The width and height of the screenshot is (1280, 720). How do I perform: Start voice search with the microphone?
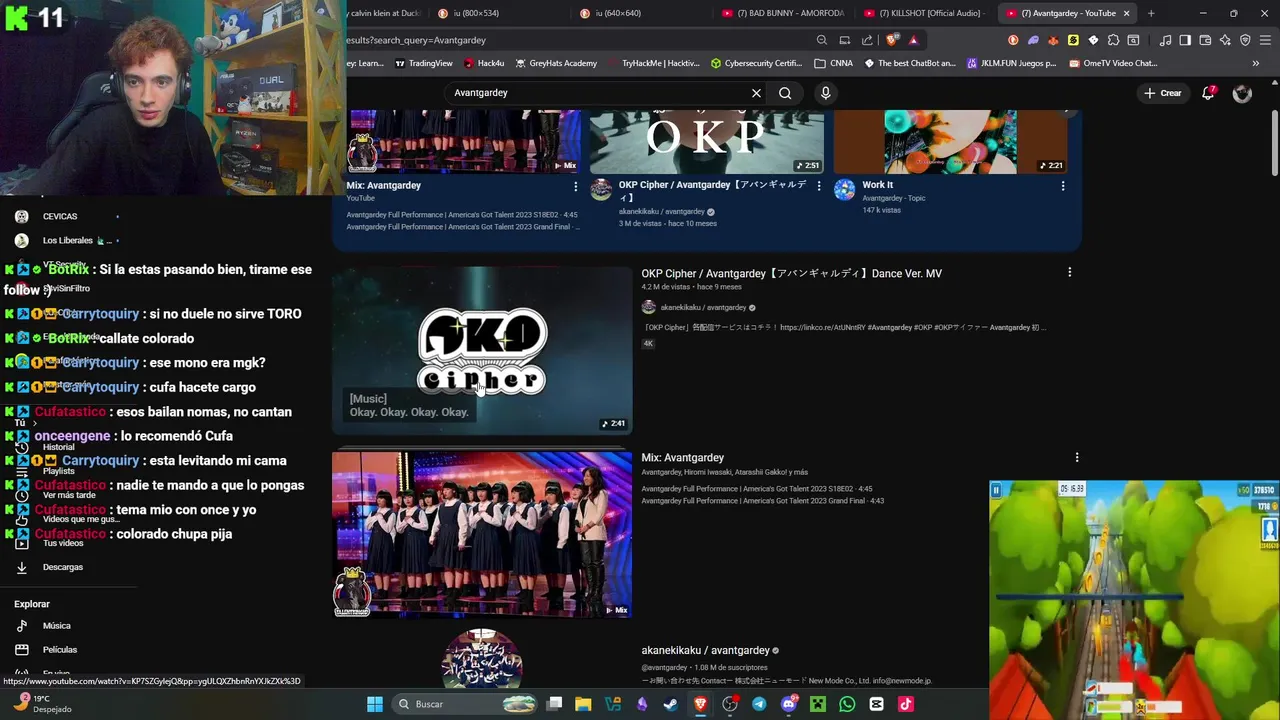825,93
